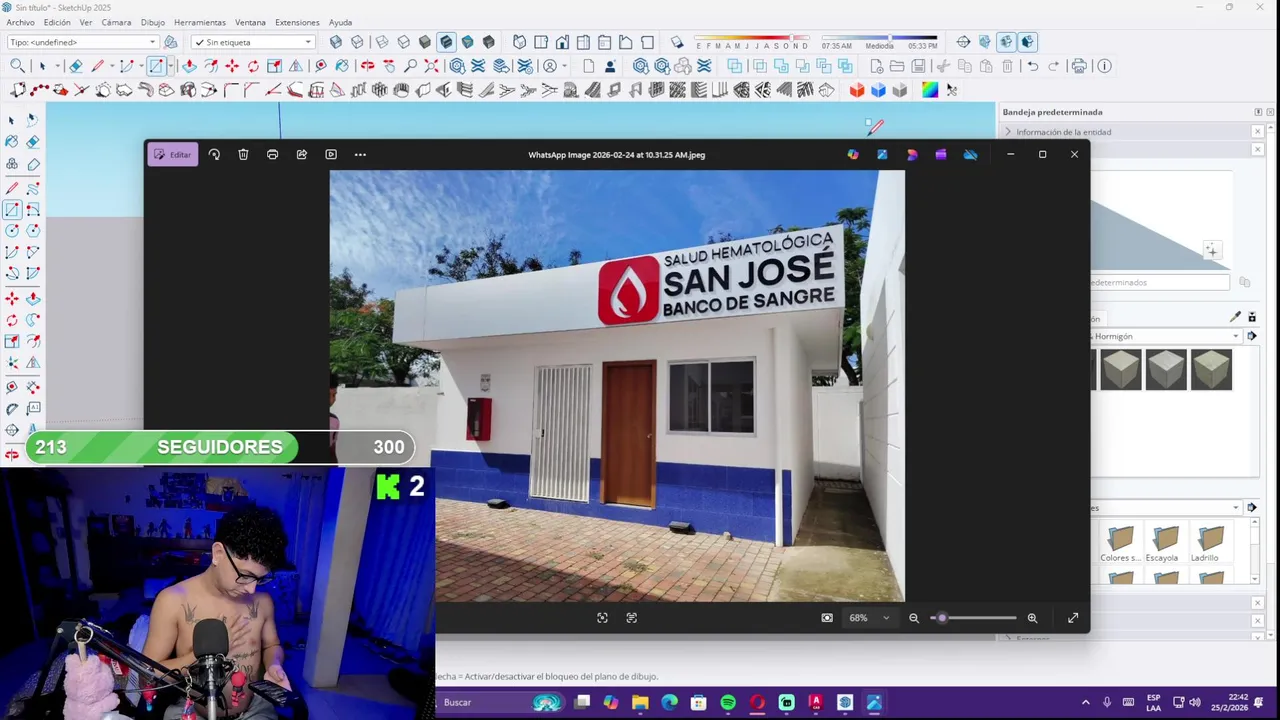
Task: Open Model Info icon in SketchUp toolbar
Action: pos(1104,66)
